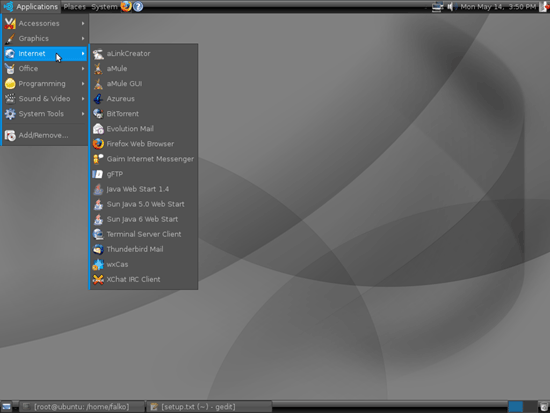Open the System menu
This screenshot has height=413, width=550.
tap(104, 7)
